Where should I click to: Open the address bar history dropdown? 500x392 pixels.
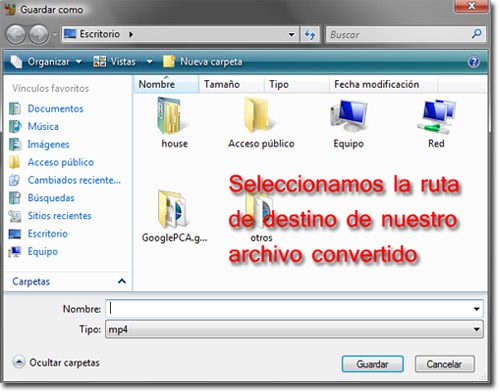click(292, 34)
